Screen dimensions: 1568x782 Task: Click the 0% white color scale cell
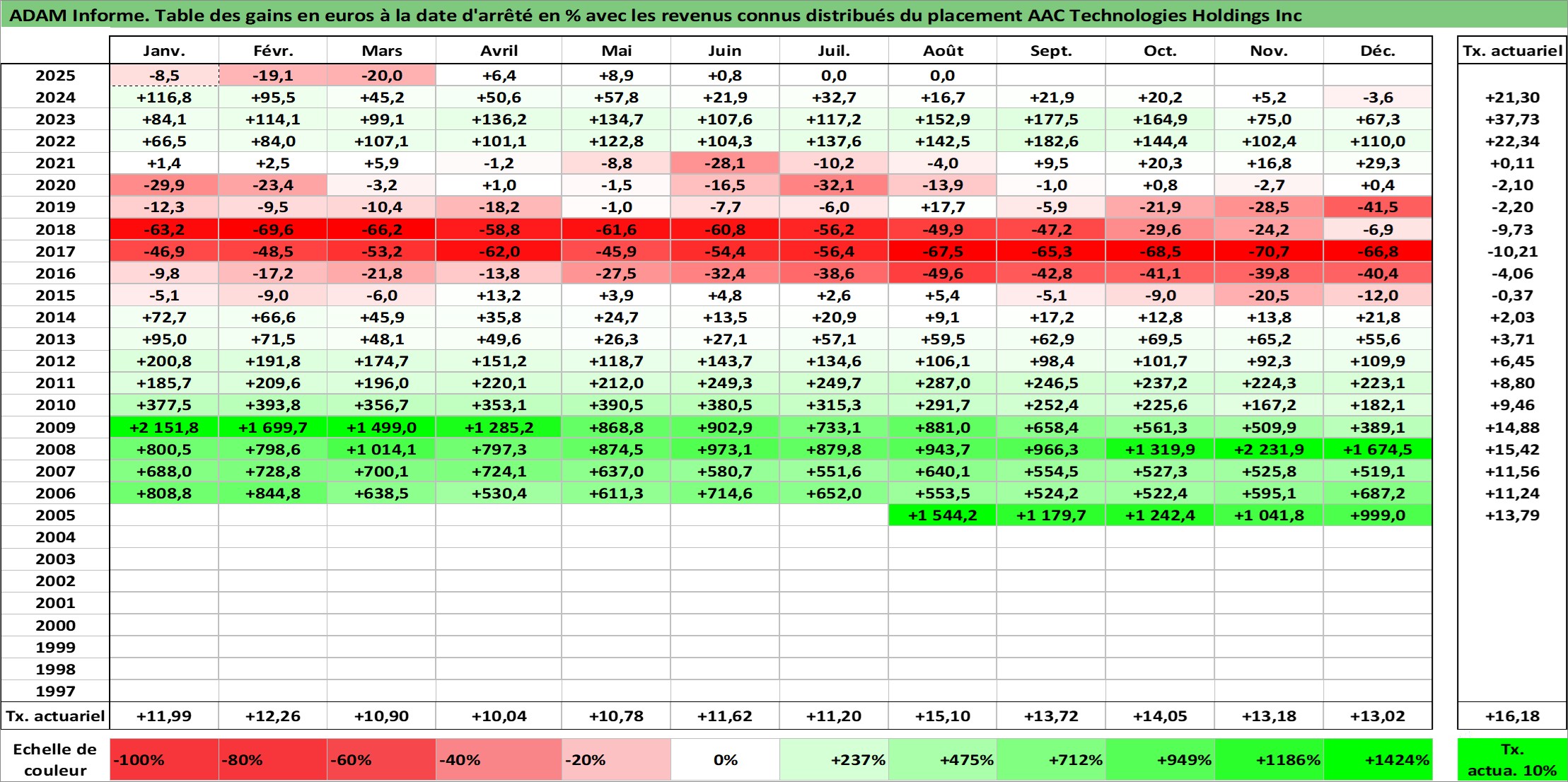[725, 760]
